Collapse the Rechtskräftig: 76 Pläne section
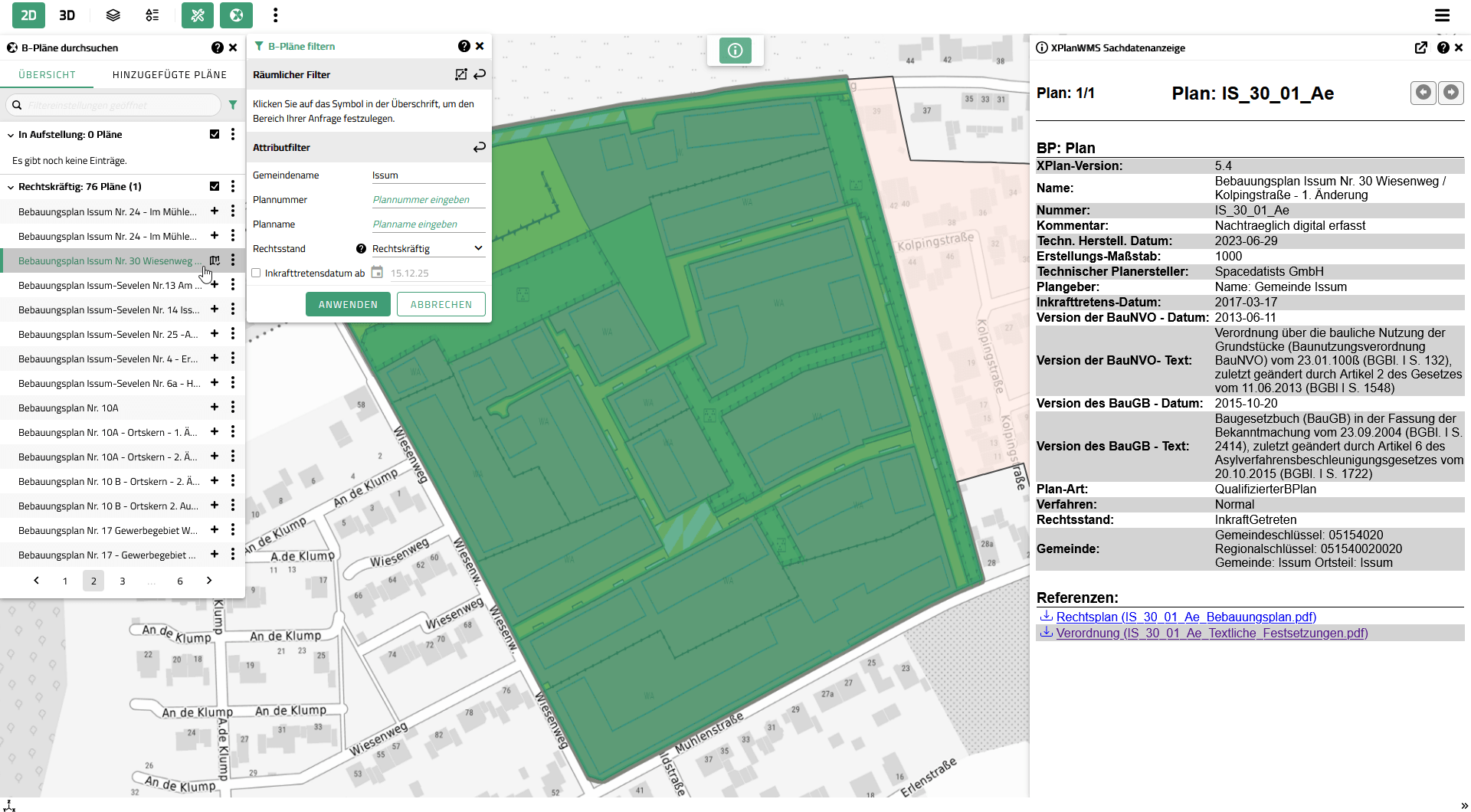 click(x=11, y=187)
